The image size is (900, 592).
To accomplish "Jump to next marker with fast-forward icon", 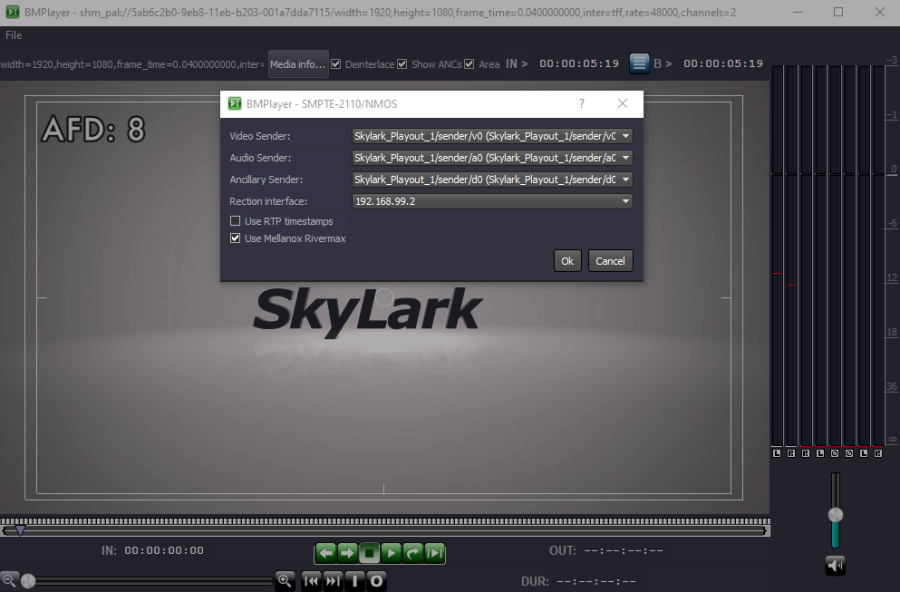I will pos(333,581).
